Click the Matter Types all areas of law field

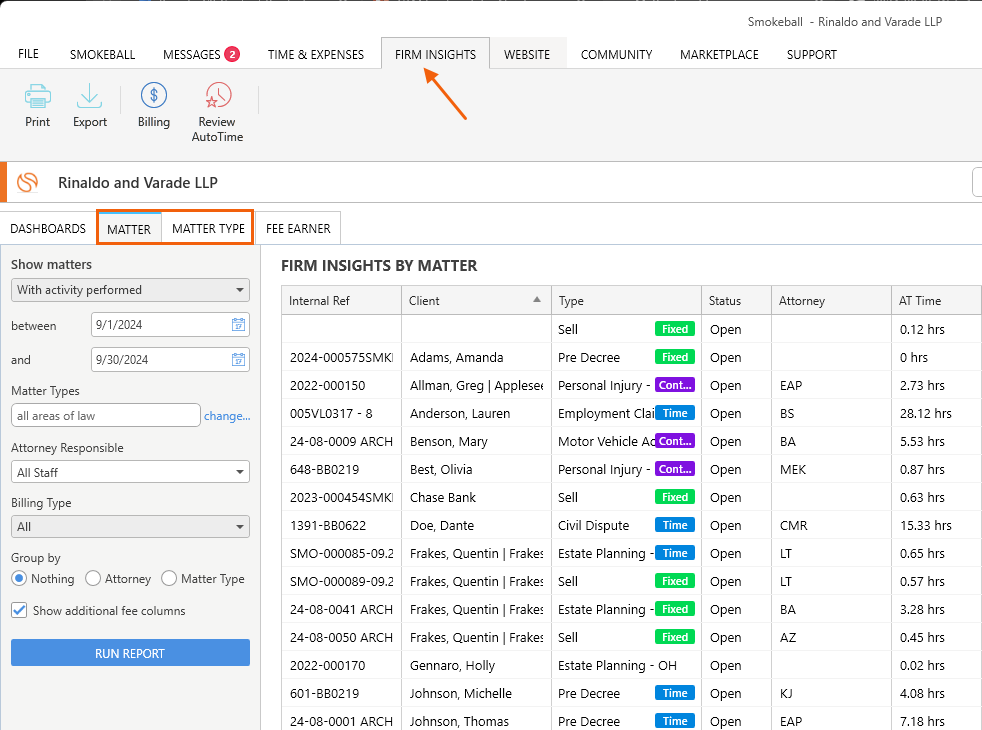tap(106, 416)
